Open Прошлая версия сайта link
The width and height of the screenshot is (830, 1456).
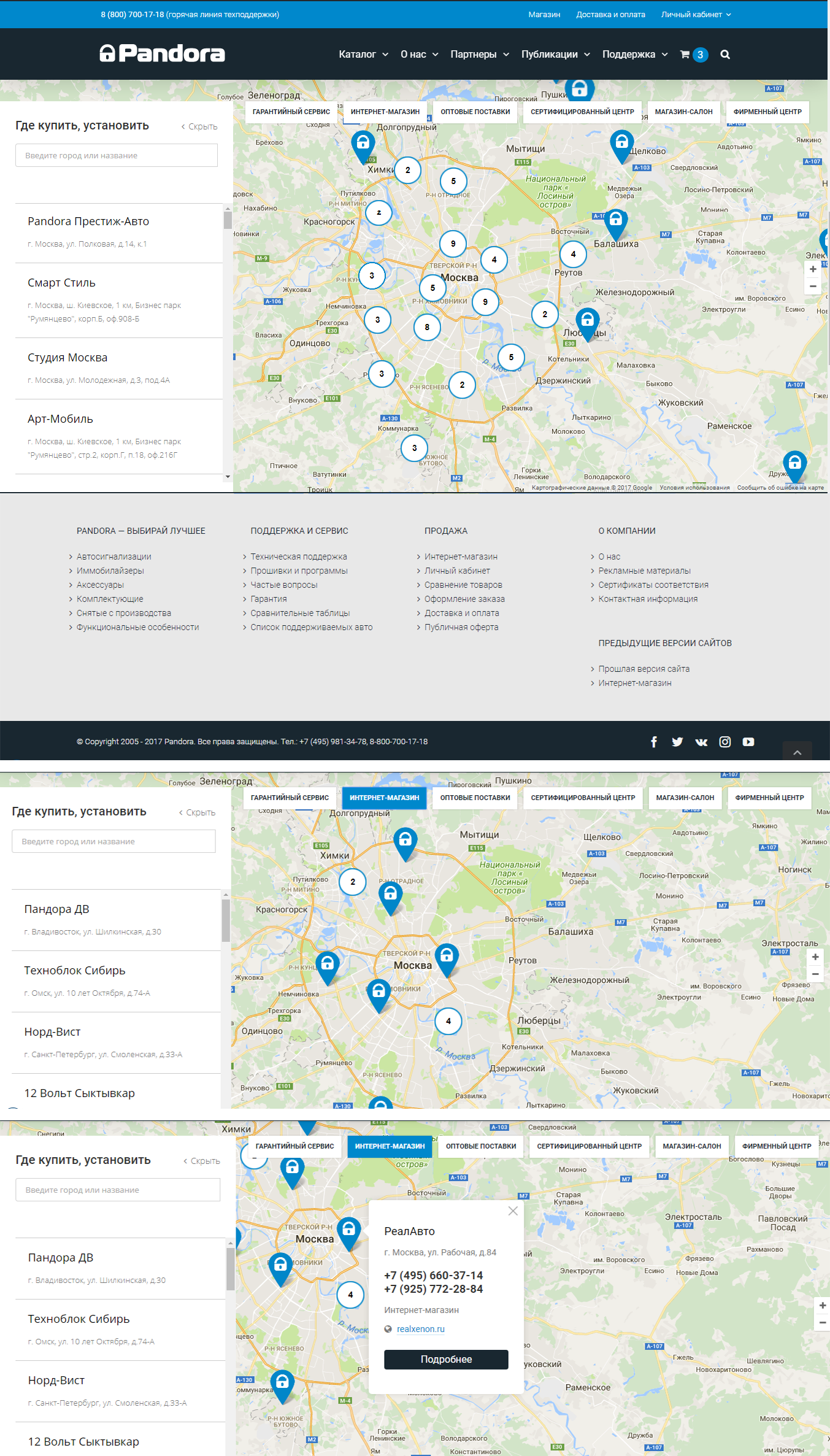[x=644, y=669]
